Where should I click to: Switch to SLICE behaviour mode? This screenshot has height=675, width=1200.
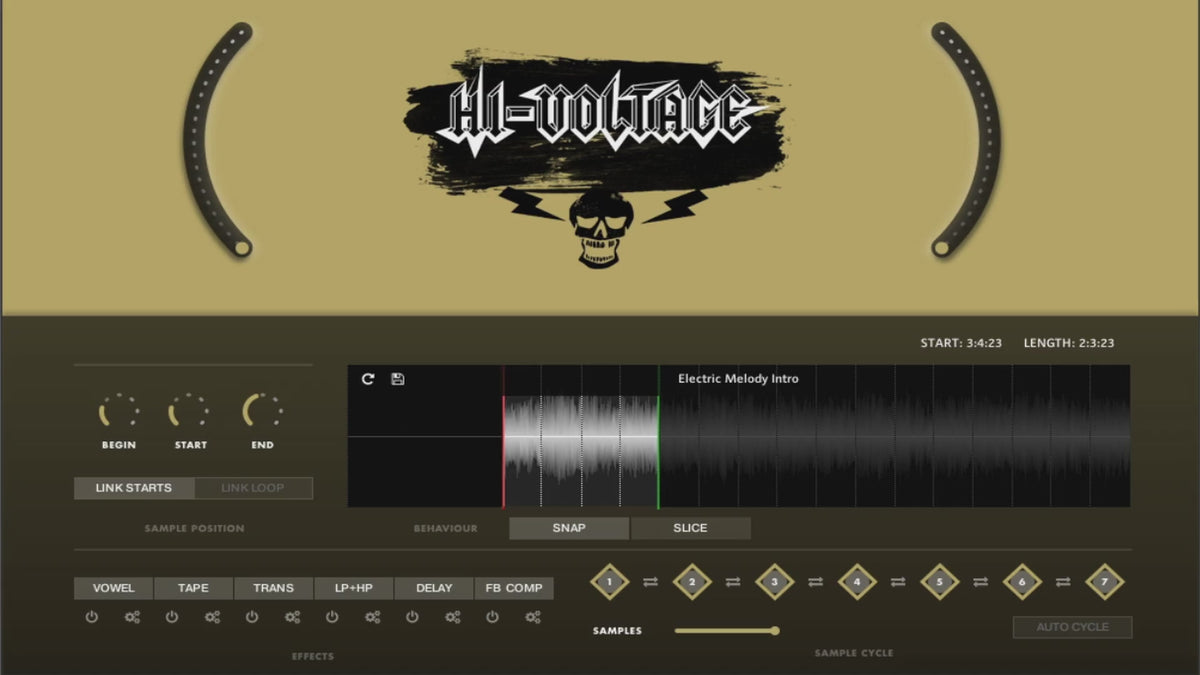[x=690, y=528]
